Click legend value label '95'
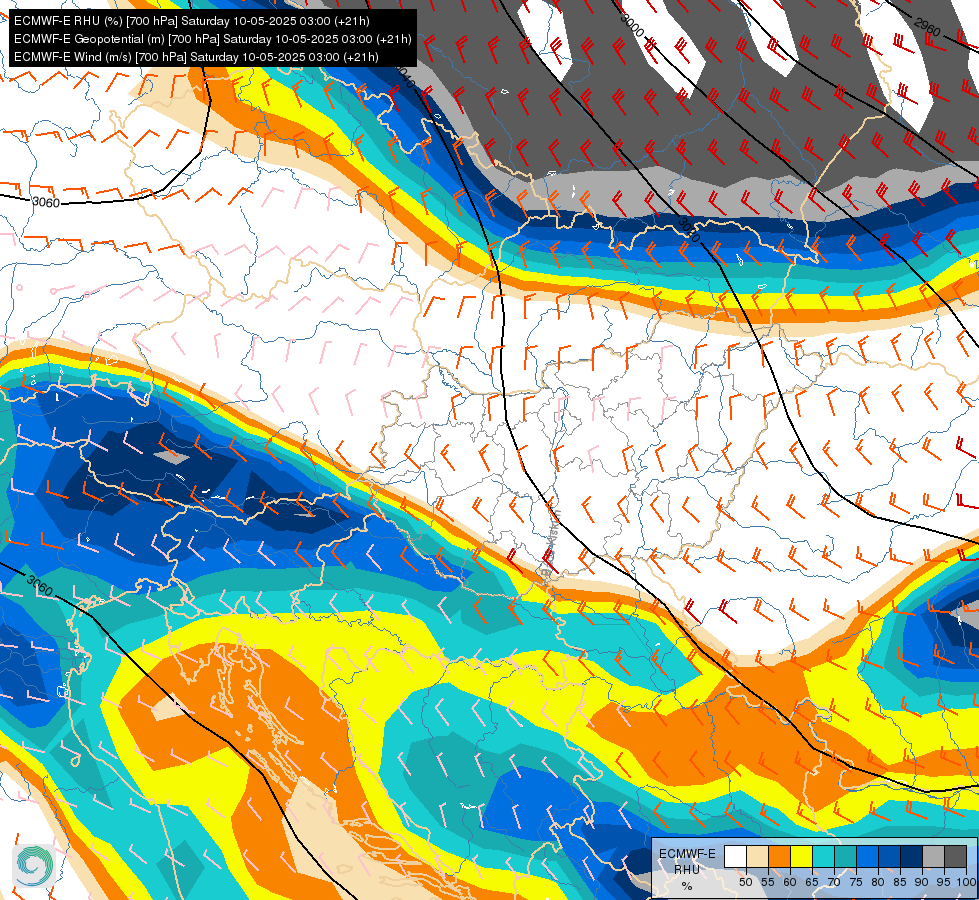The width and height of the screenshot is (979, 900). pyautogui.click(x=943, y=883)
